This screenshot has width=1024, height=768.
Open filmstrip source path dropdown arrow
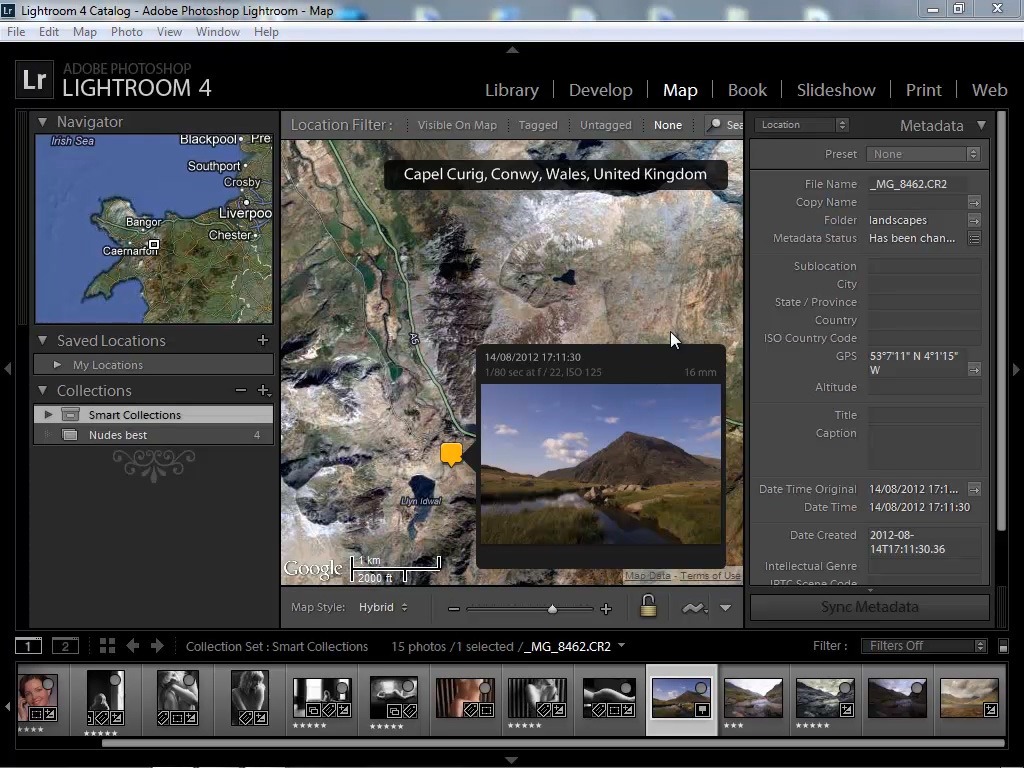(621, 645)
